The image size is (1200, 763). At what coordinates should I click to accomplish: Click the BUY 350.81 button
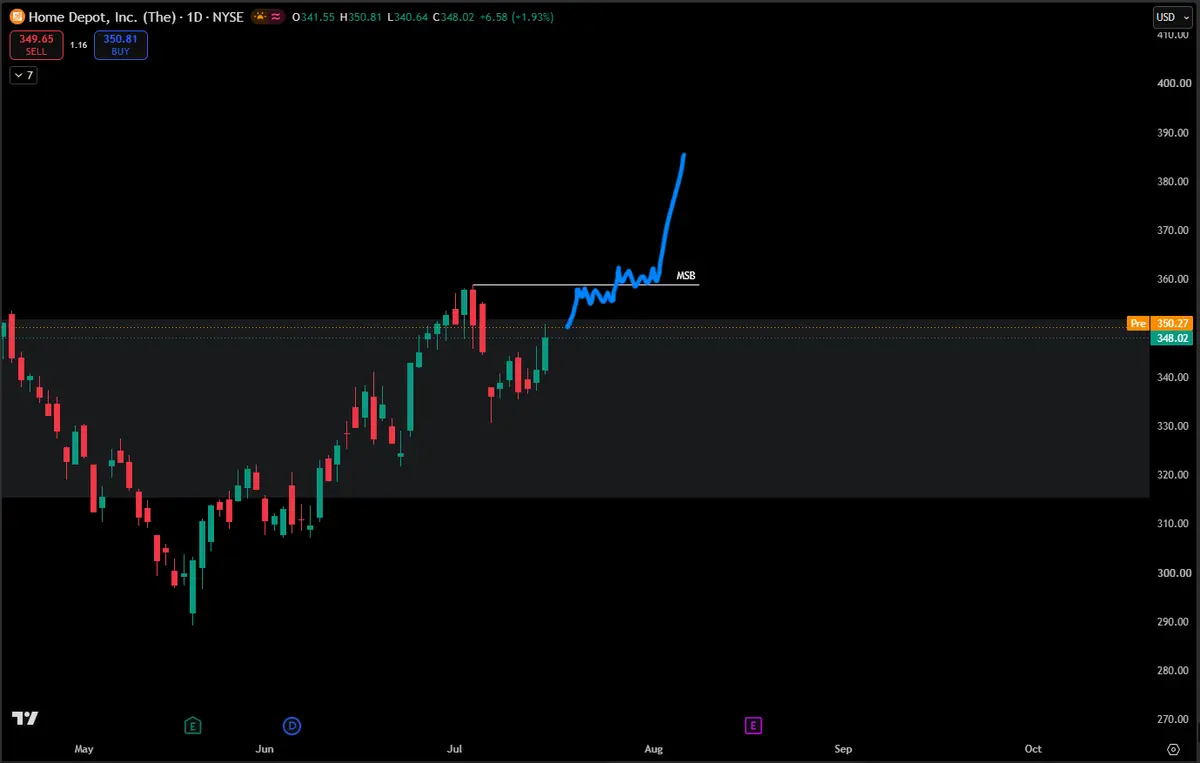[121, 45]
